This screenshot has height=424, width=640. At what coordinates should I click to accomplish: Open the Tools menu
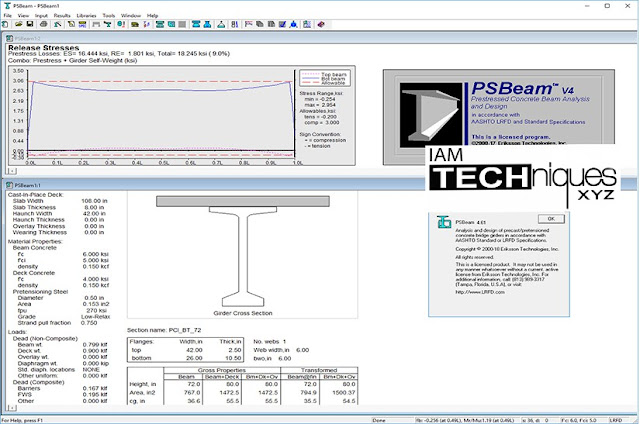[109, 16]
